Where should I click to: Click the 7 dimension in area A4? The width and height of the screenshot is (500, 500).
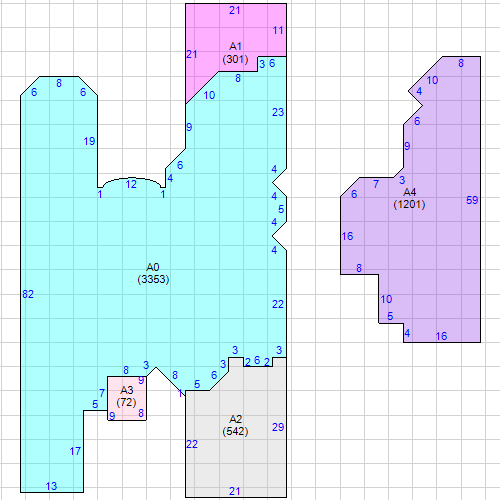tap(376, 184)
